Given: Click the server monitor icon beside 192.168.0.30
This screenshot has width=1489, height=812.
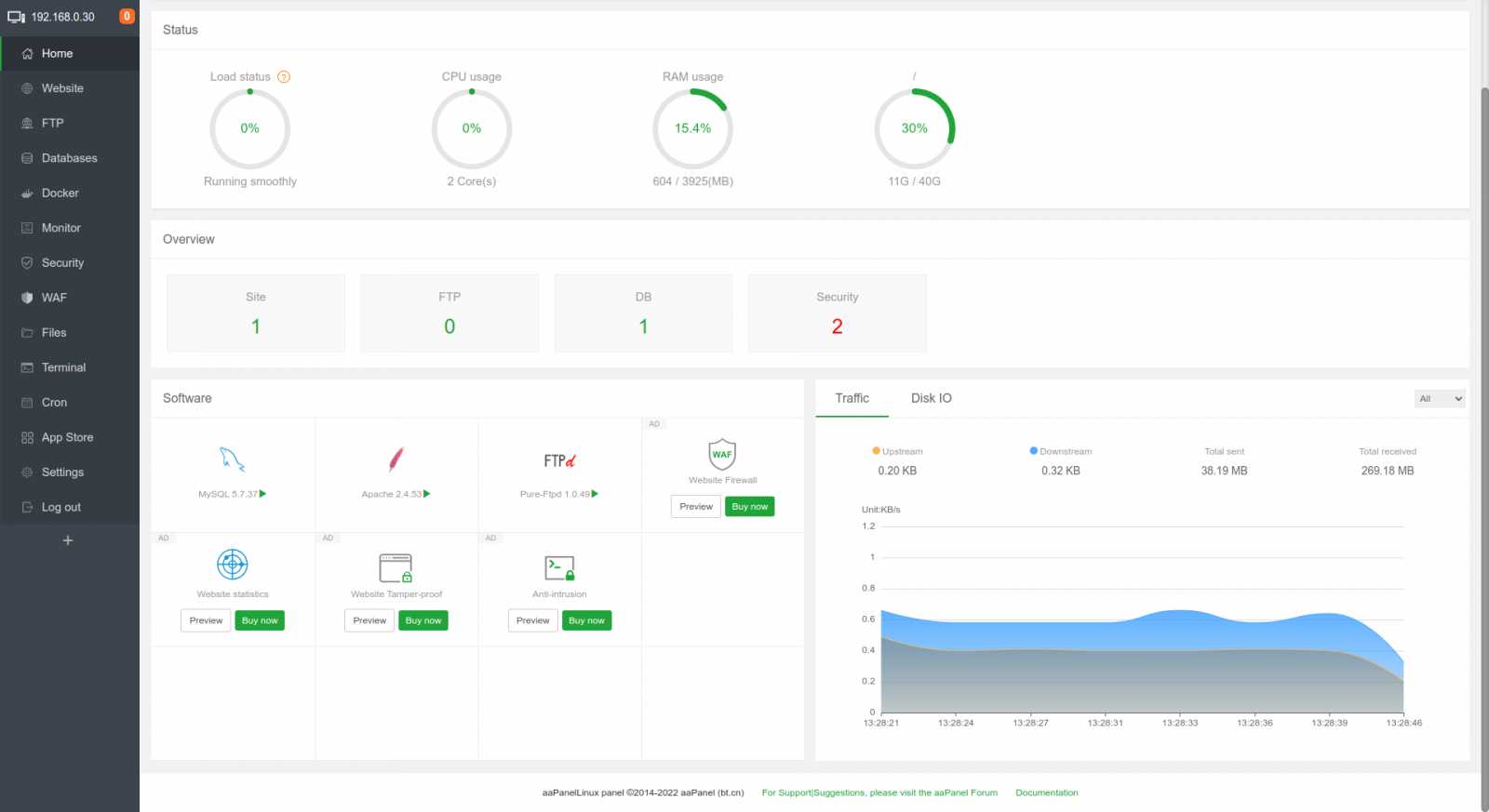Looking at the screenshot, I should coord(16,17).
